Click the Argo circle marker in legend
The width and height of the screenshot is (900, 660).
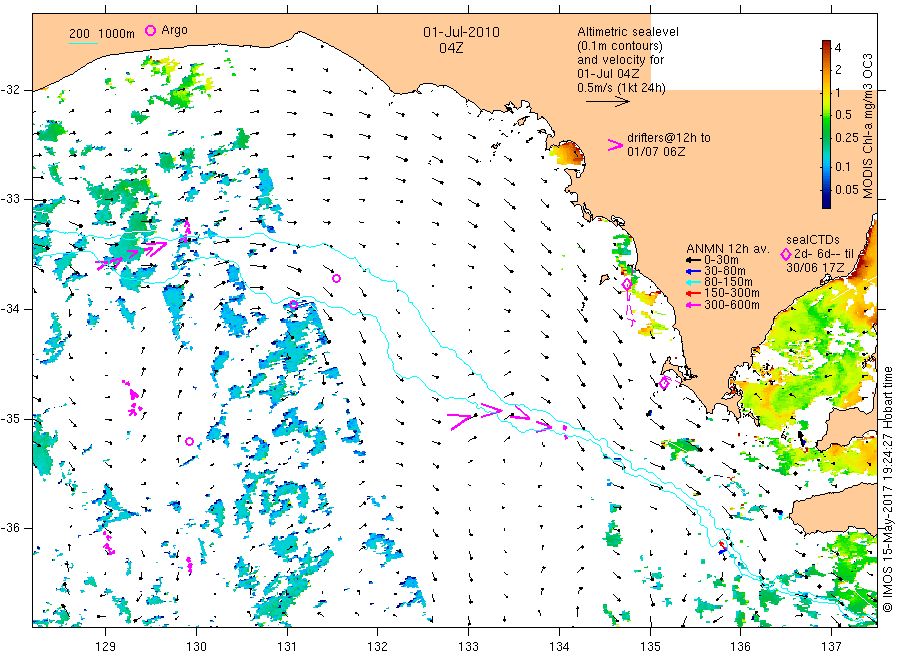pos(150,30)
